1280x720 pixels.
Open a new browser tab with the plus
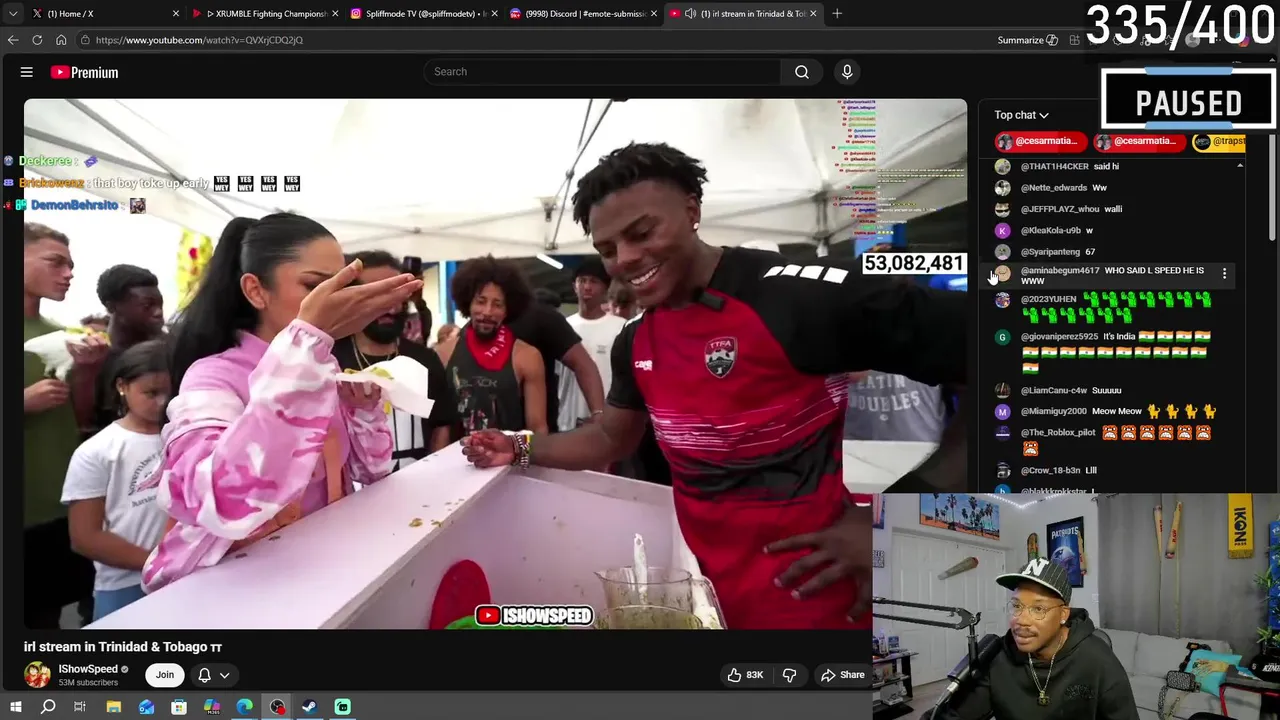point(837,14)
